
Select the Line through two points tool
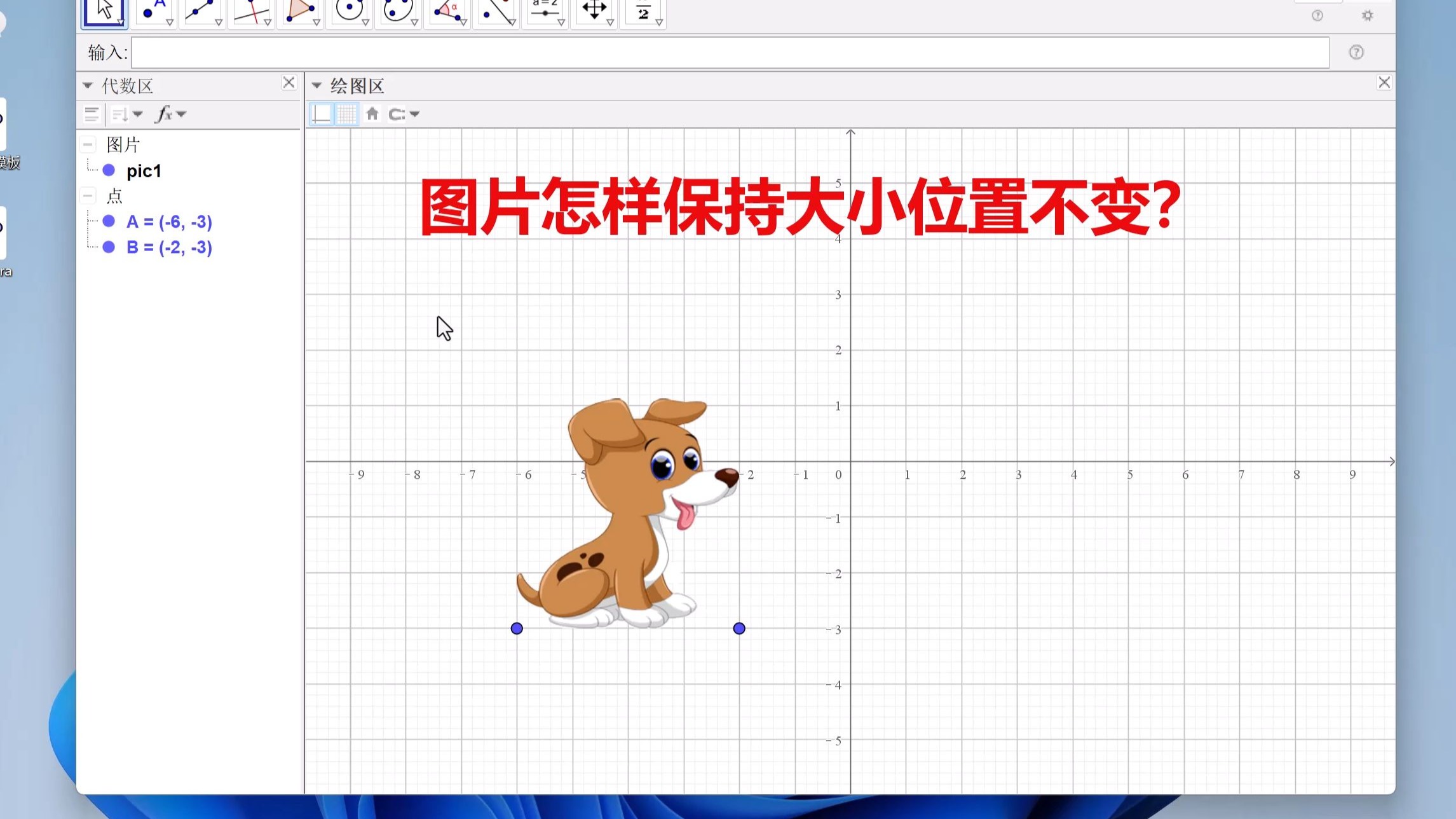point(201,10)
